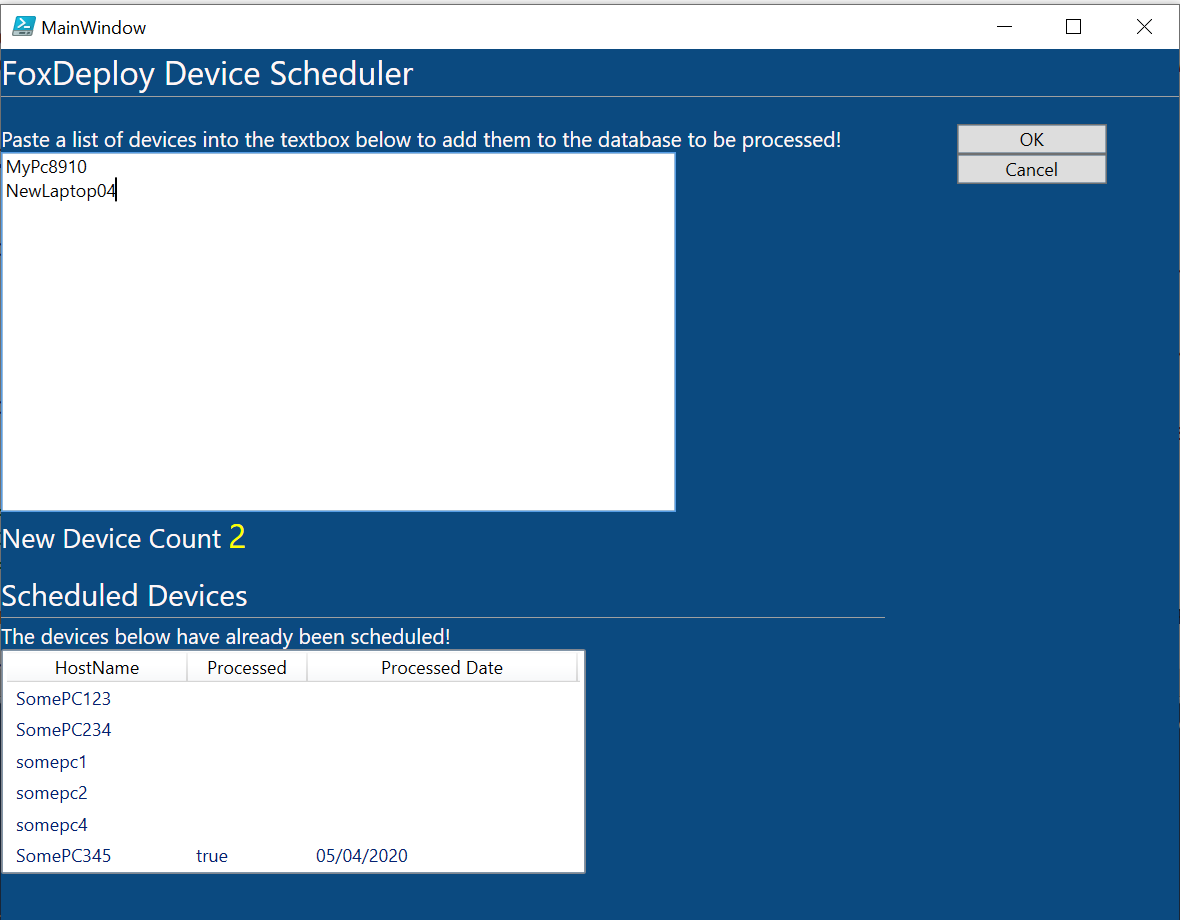Click the PowerShell icon in title bar
This screenshot has height=920, width=1180.
pyautogui.click(x=23, y=26)
